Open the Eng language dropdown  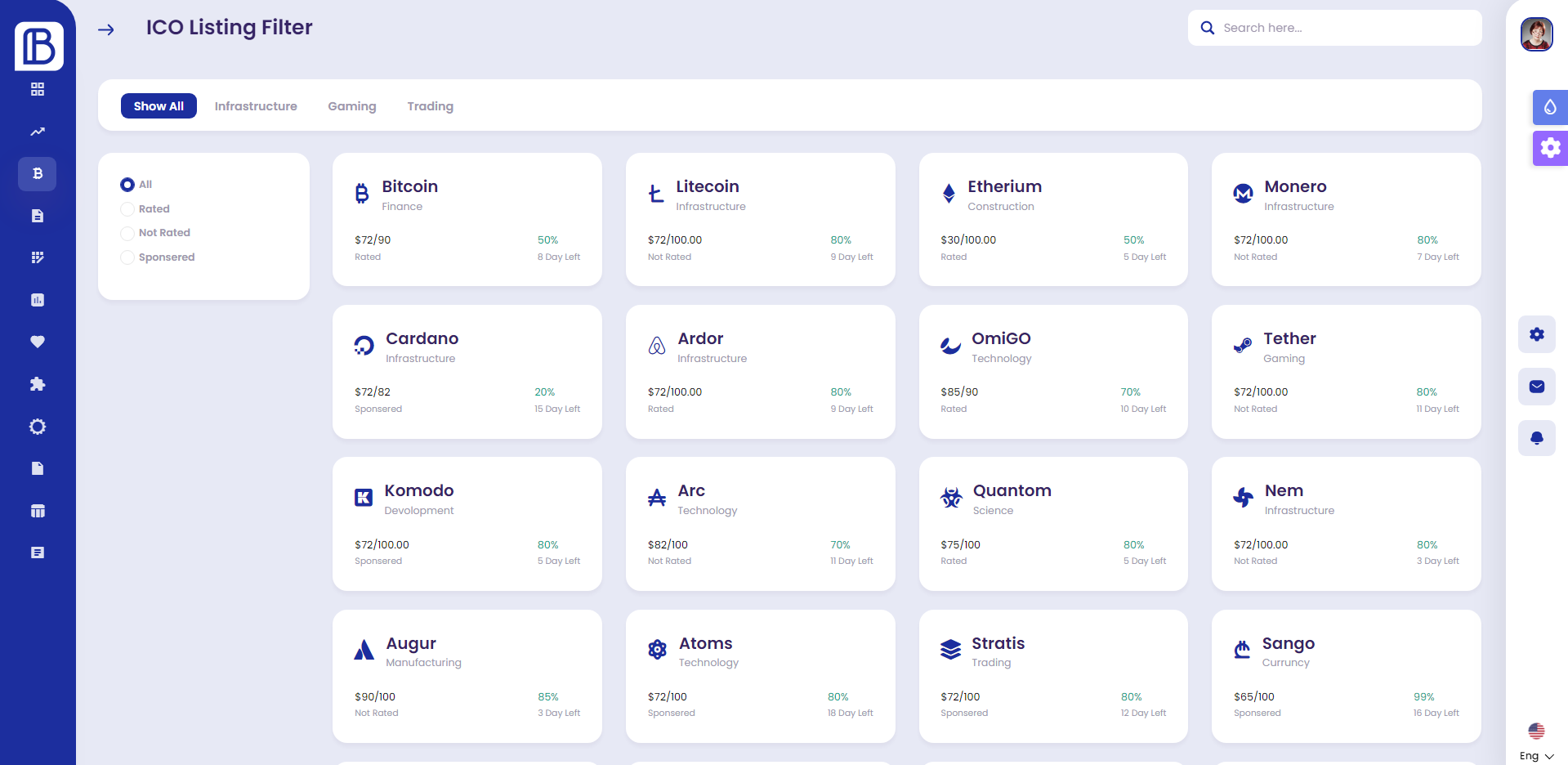1536,756
